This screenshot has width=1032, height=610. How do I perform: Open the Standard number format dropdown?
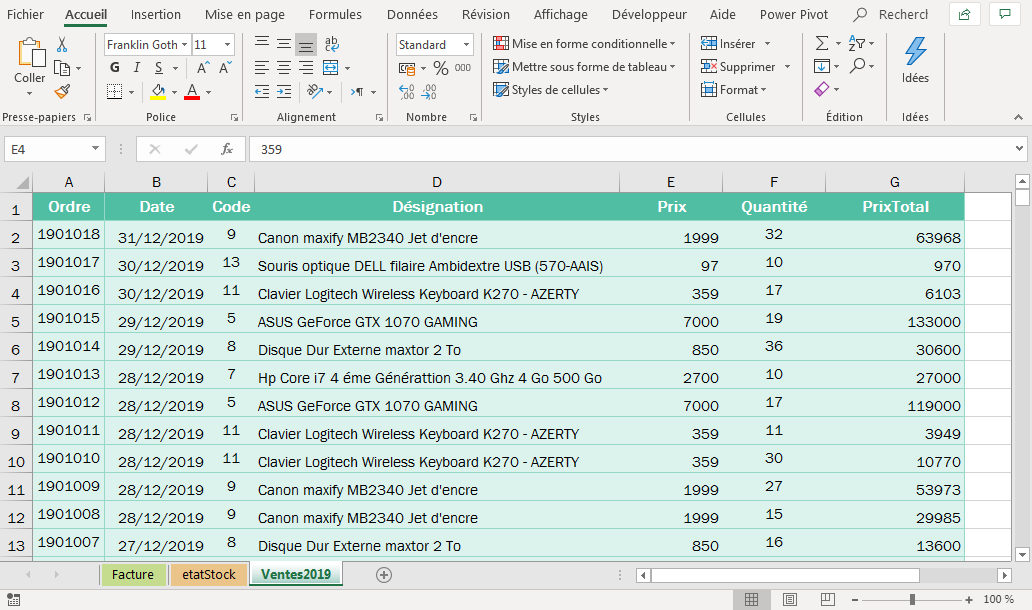466,44
